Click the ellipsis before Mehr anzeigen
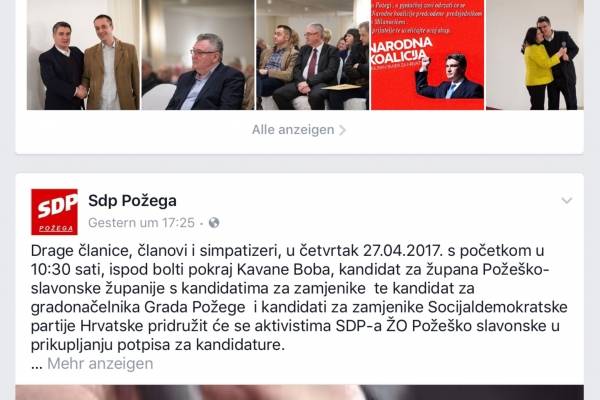This screenshot has width=600, height=400. 37,364
